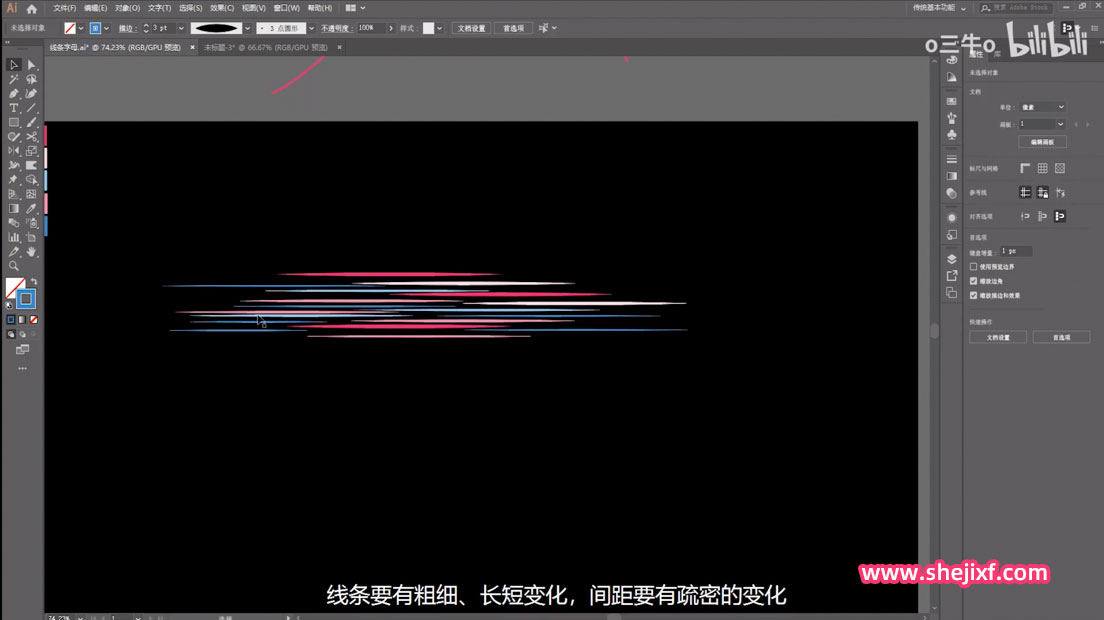The width and height of the screenshot is (1104, 620).
Task: Disable the 缩放边角 checkbox
Action: point(974,280)
